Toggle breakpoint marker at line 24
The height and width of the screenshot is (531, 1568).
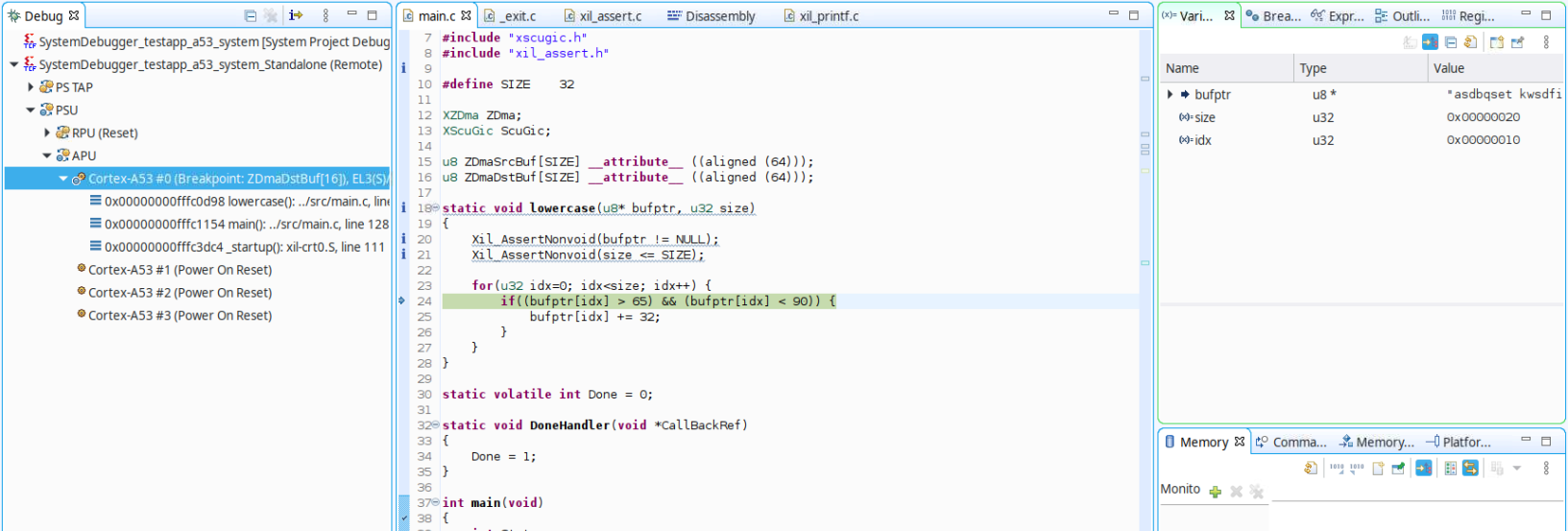402,302
